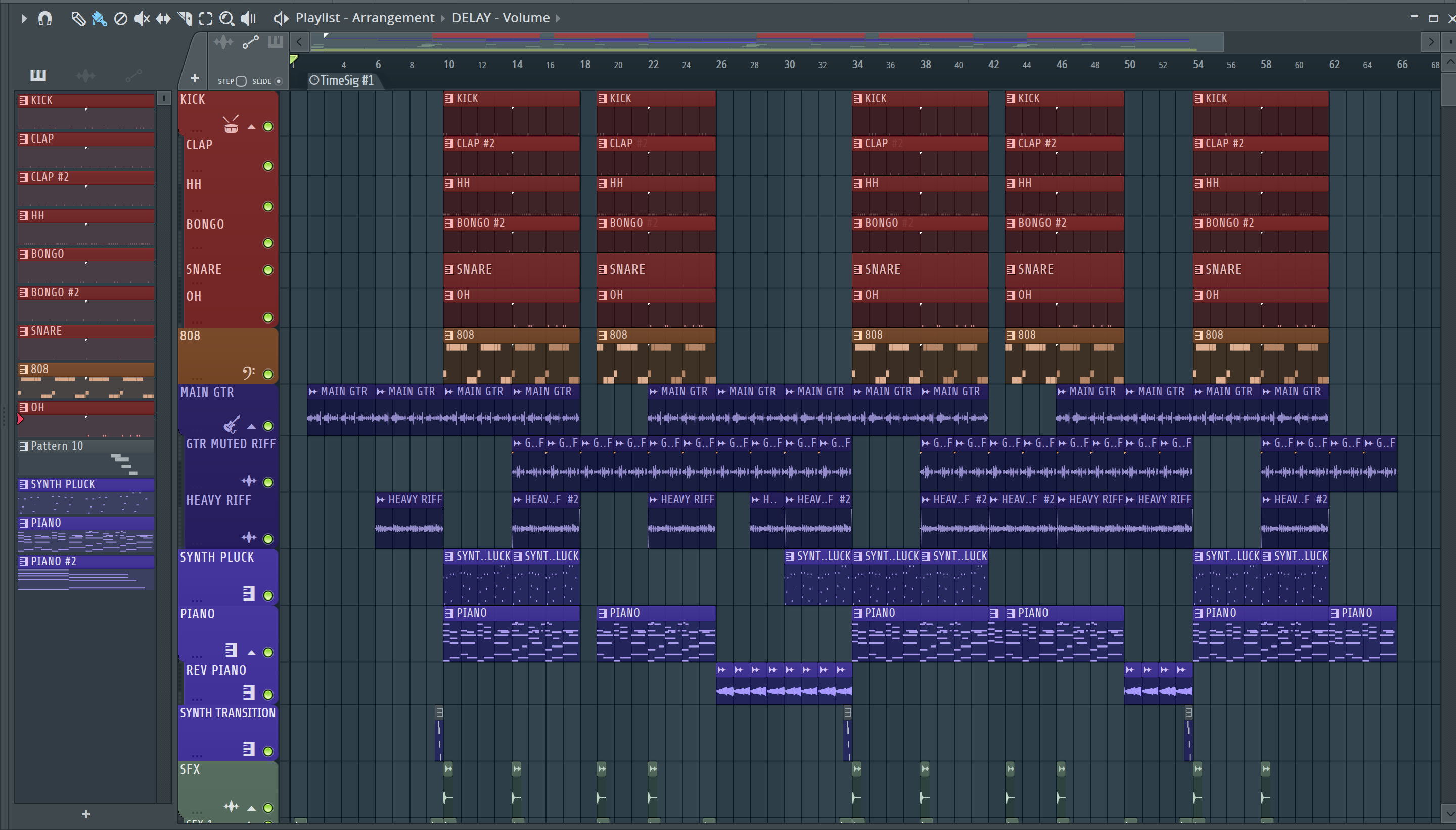This screenshot has height=830, width=1456.
Task: Open the playlist options menu arrow
Action: (x=24, y=18)
